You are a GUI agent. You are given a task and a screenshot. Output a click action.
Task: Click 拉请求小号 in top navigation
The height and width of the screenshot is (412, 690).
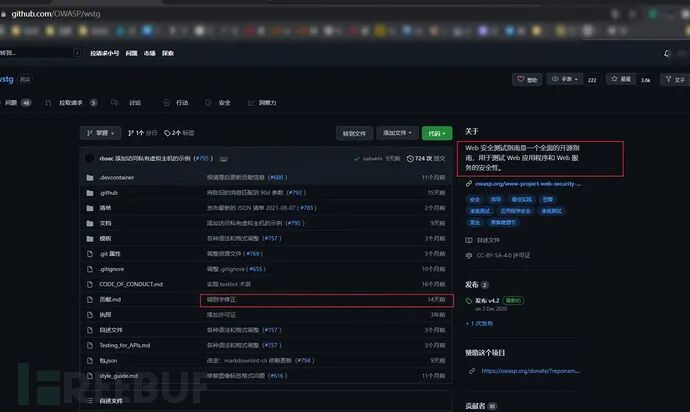pyautogui.click(x=104, y=53)
